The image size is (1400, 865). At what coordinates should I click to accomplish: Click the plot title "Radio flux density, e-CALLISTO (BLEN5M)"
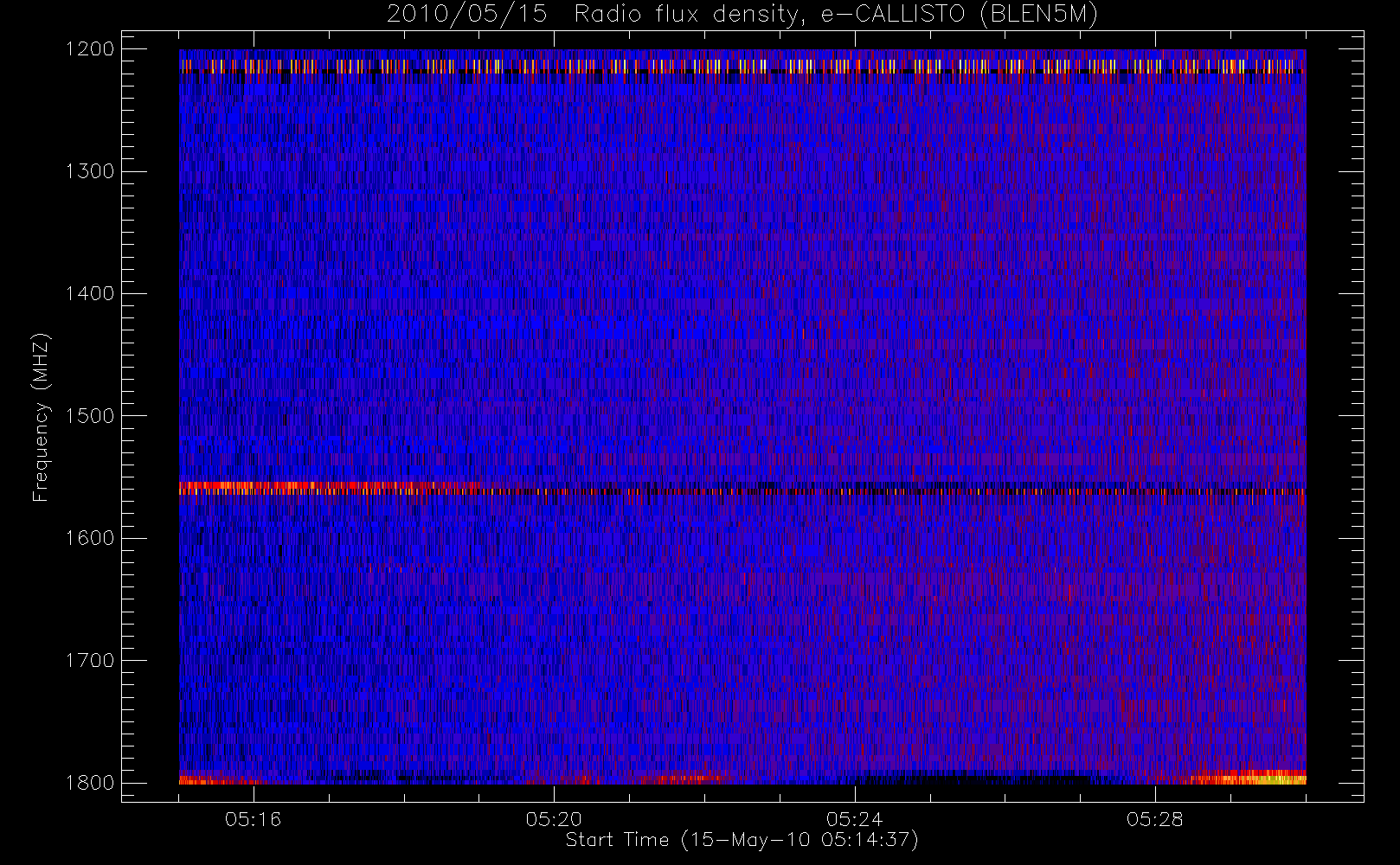837,15
